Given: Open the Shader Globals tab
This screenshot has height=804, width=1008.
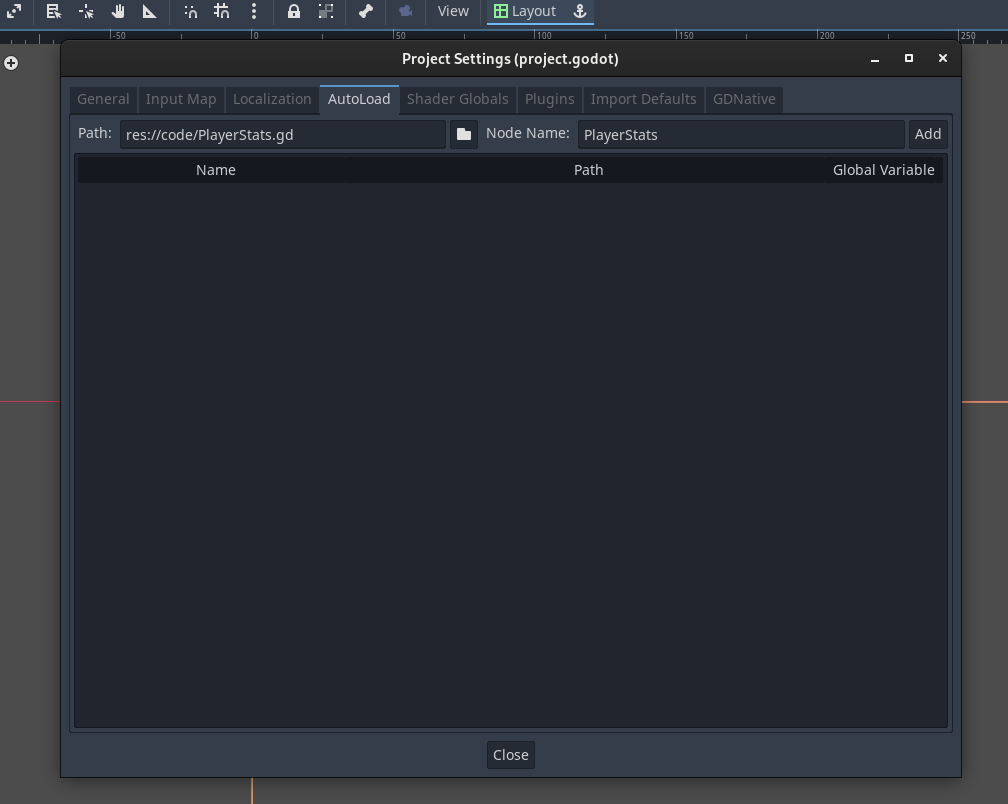Looking at the screenshot, I should 458,99.
